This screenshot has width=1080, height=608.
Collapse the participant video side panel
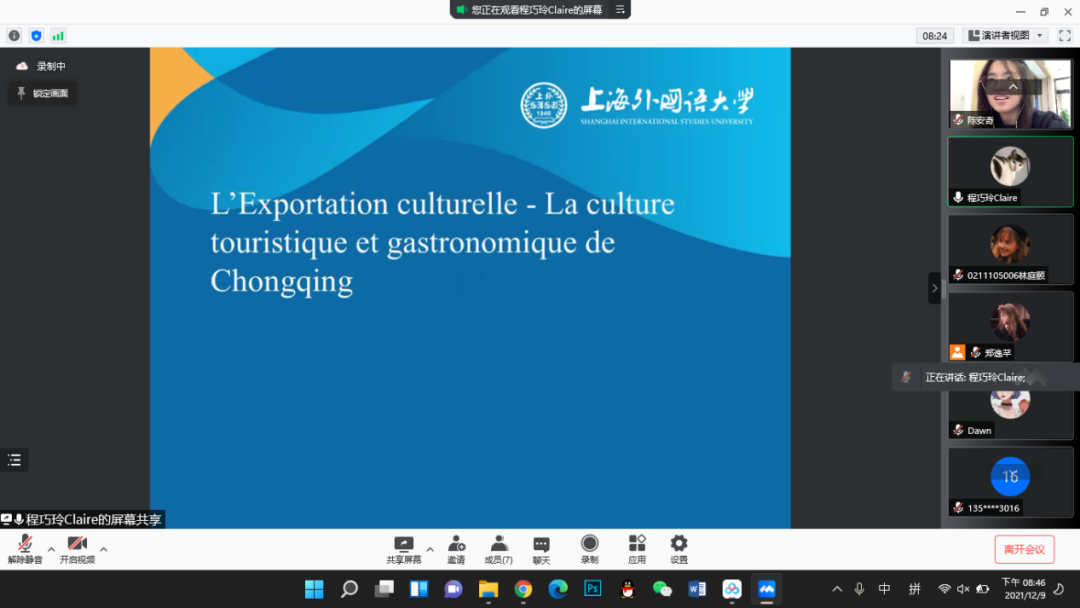935,288
